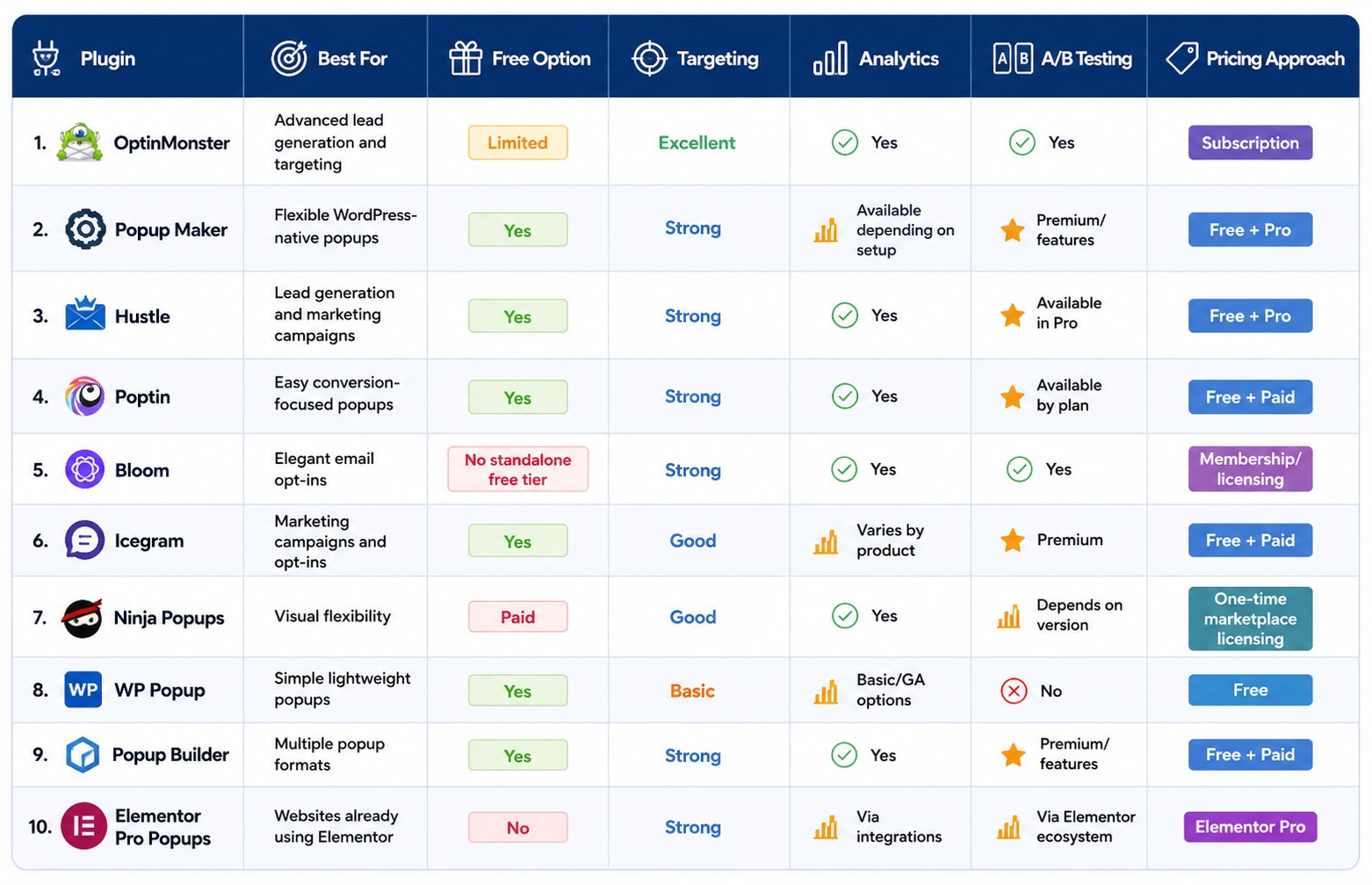Image resolution: width=1372 pixels, height=885 pixels.
Task: Click the Bloom purple flower icon
Action: pyautogui.click(x=85, y=469)
